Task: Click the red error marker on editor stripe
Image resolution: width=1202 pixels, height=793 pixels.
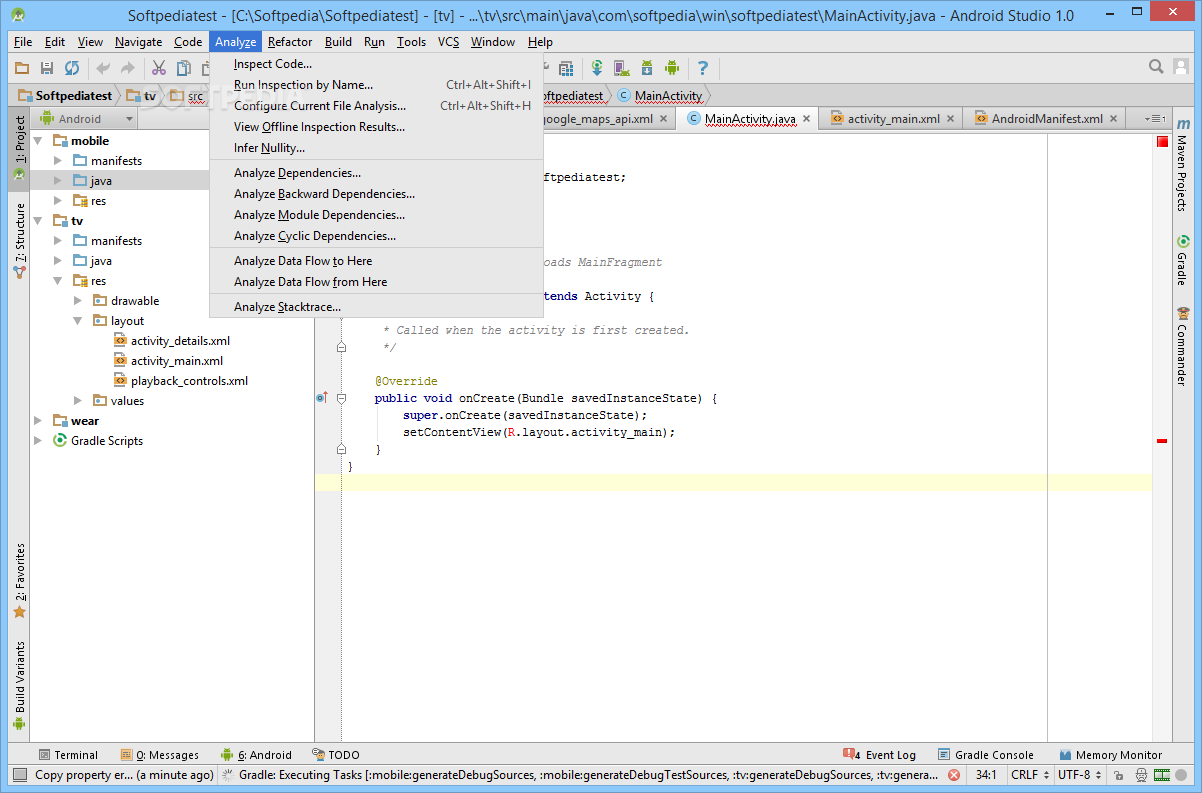Action: 1162,441
